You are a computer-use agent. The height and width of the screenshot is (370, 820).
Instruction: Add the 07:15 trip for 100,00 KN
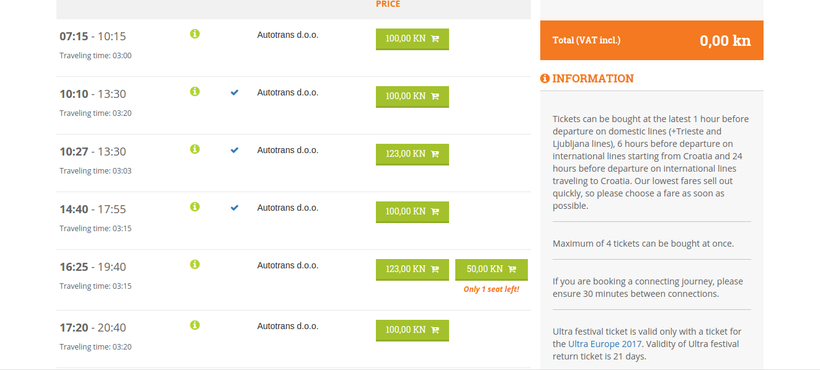tap(412, 39)
